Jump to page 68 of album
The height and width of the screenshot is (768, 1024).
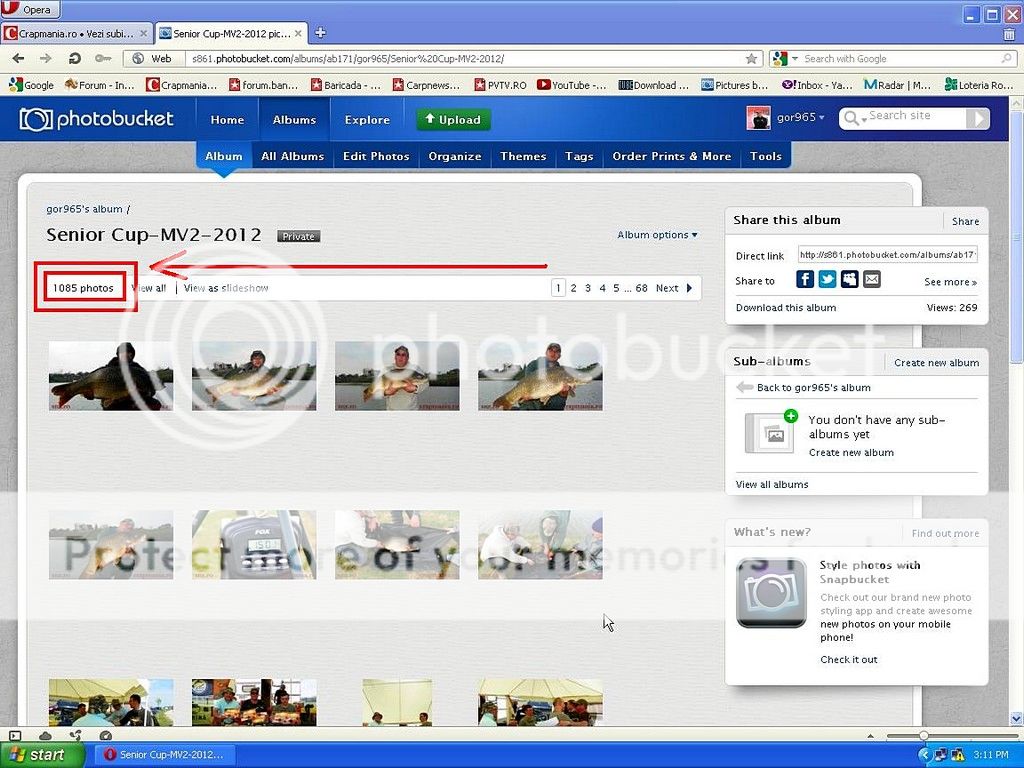pyautogui.click(x=641, y=288)
